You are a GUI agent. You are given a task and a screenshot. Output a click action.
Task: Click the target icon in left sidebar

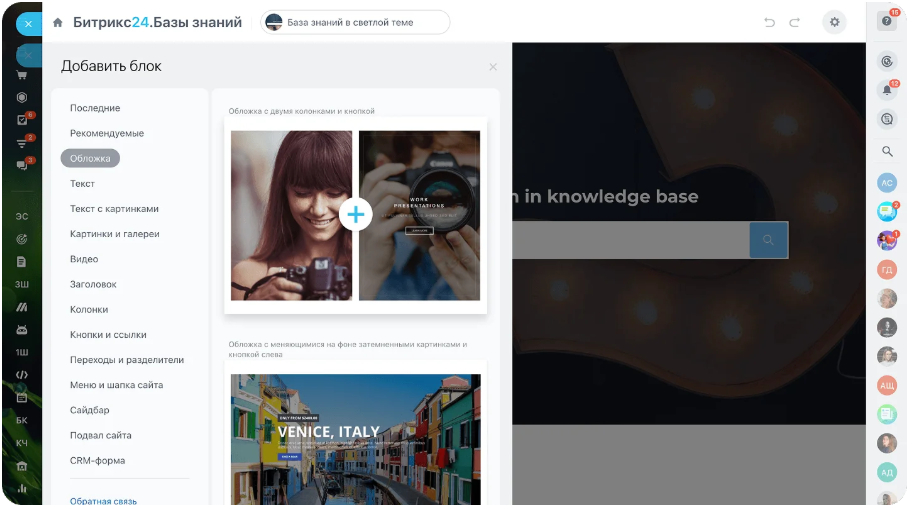click(22, 239)
